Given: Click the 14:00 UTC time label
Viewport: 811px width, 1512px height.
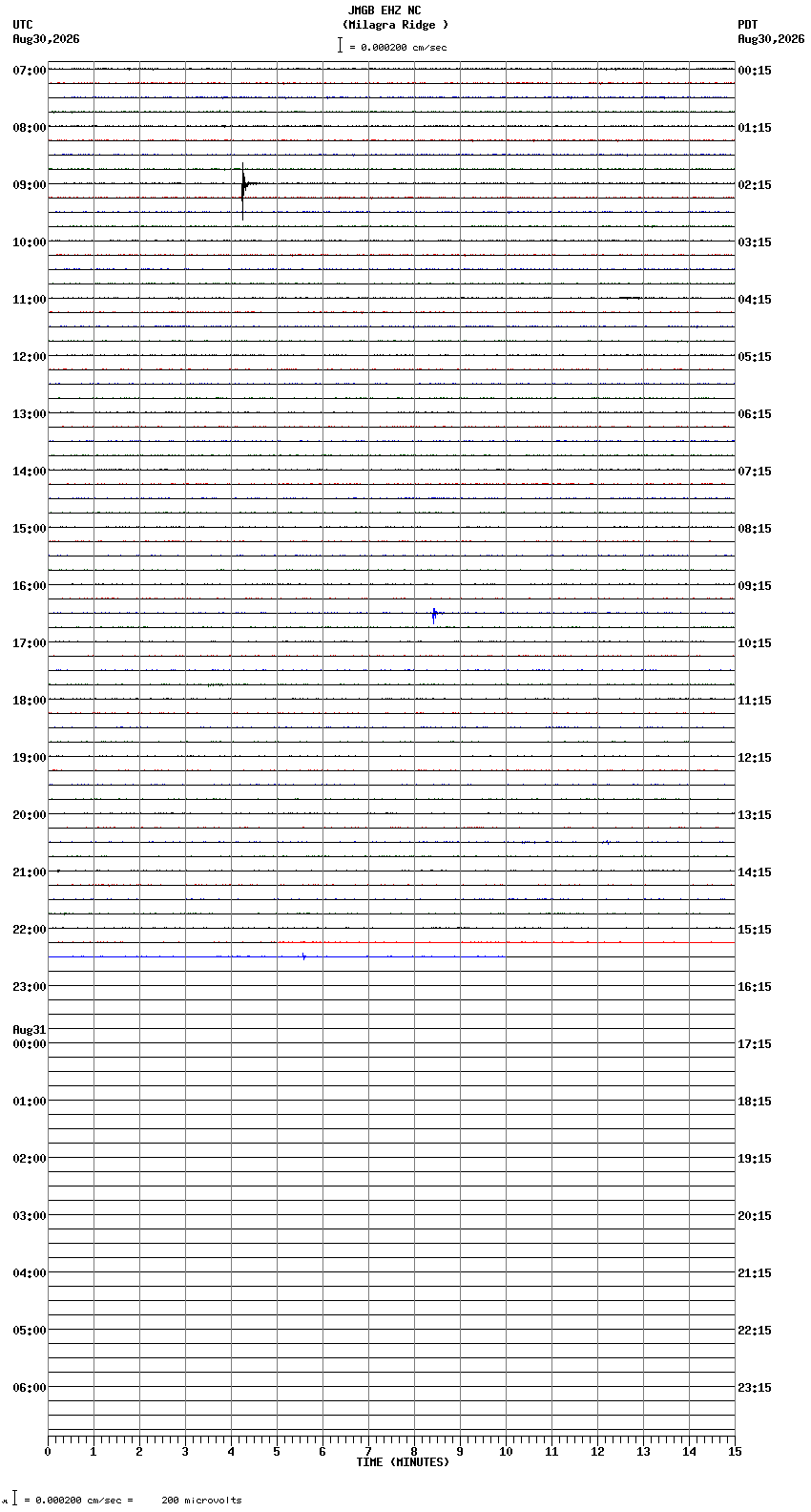Looking at the screenshot, I should tap(30, 472).
